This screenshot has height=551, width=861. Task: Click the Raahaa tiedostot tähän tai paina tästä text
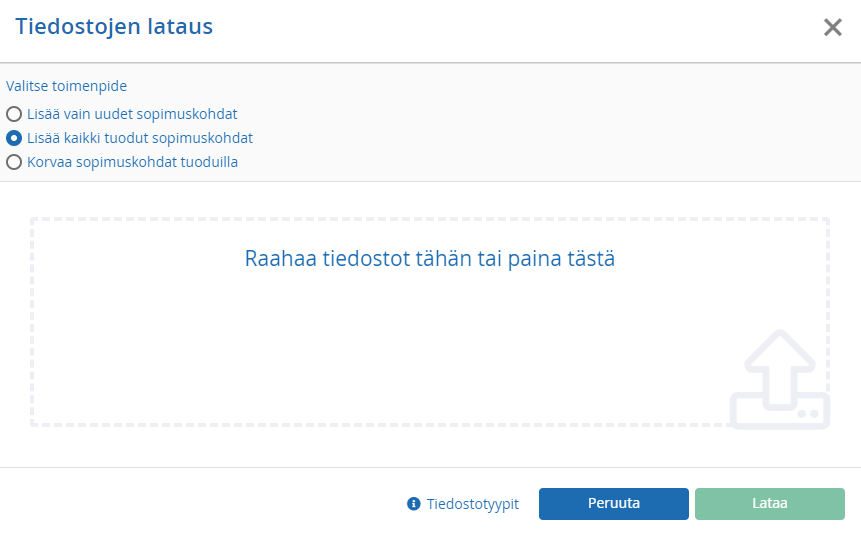(x=429, y=259)
